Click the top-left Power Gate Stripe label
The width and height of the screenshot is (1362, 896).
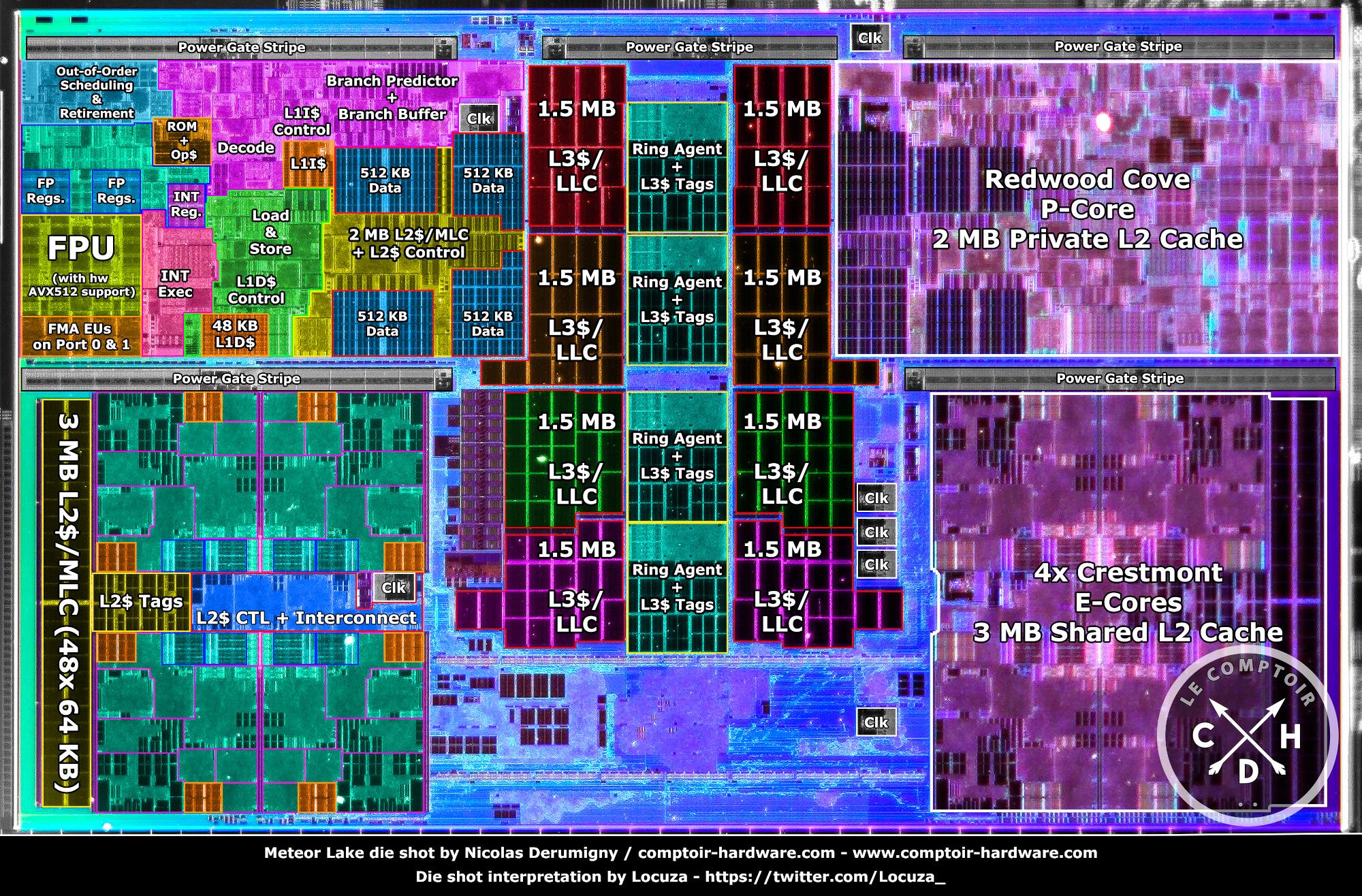241,48
